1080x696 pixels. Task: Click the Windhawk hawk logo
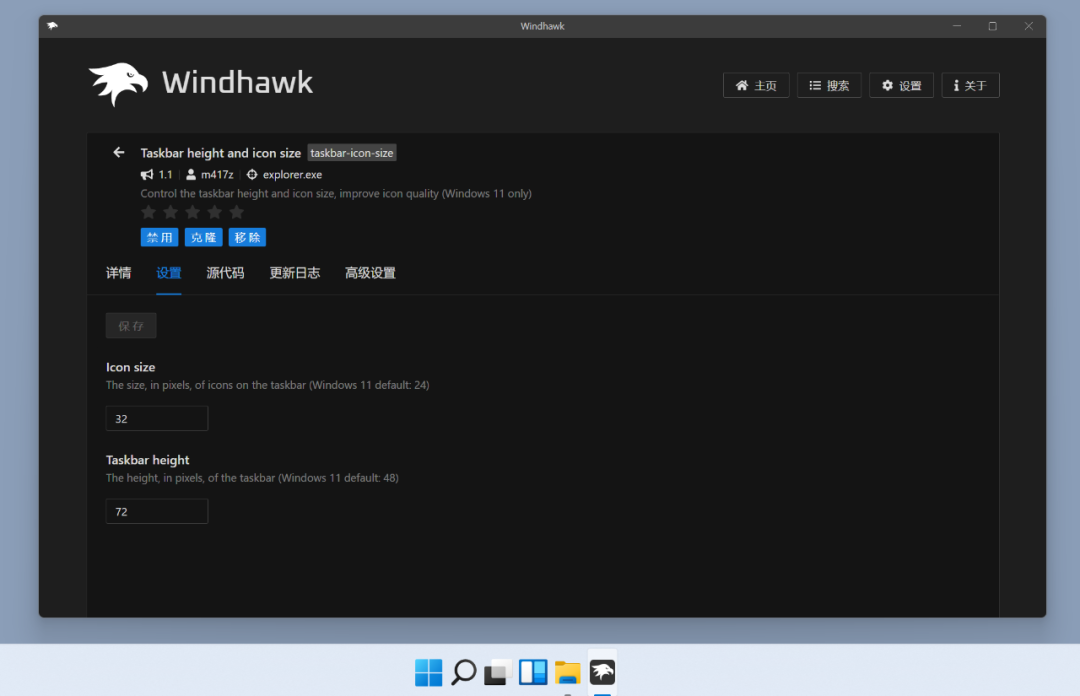[x=118, y=84]
